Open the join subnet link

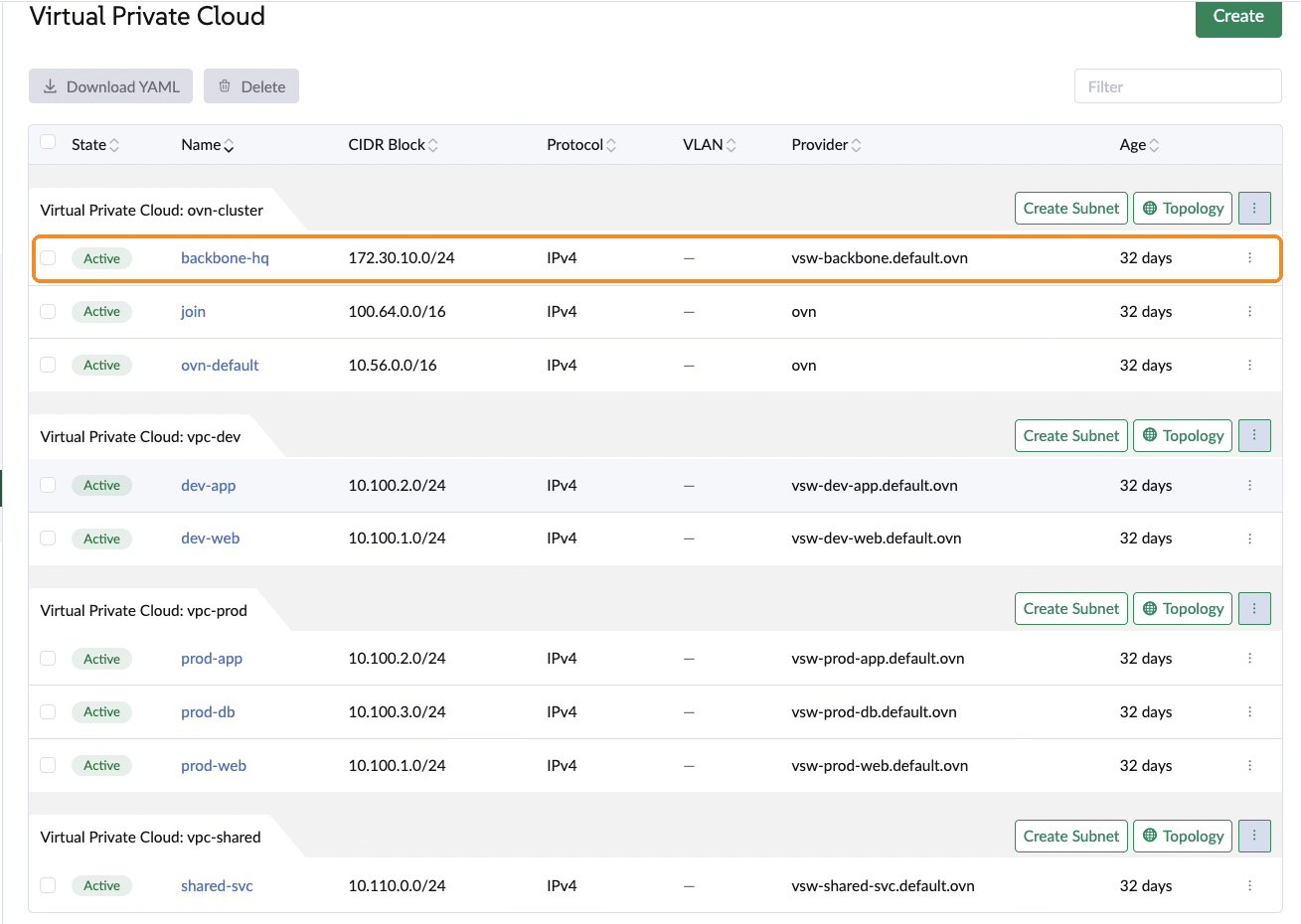point(193,312)
